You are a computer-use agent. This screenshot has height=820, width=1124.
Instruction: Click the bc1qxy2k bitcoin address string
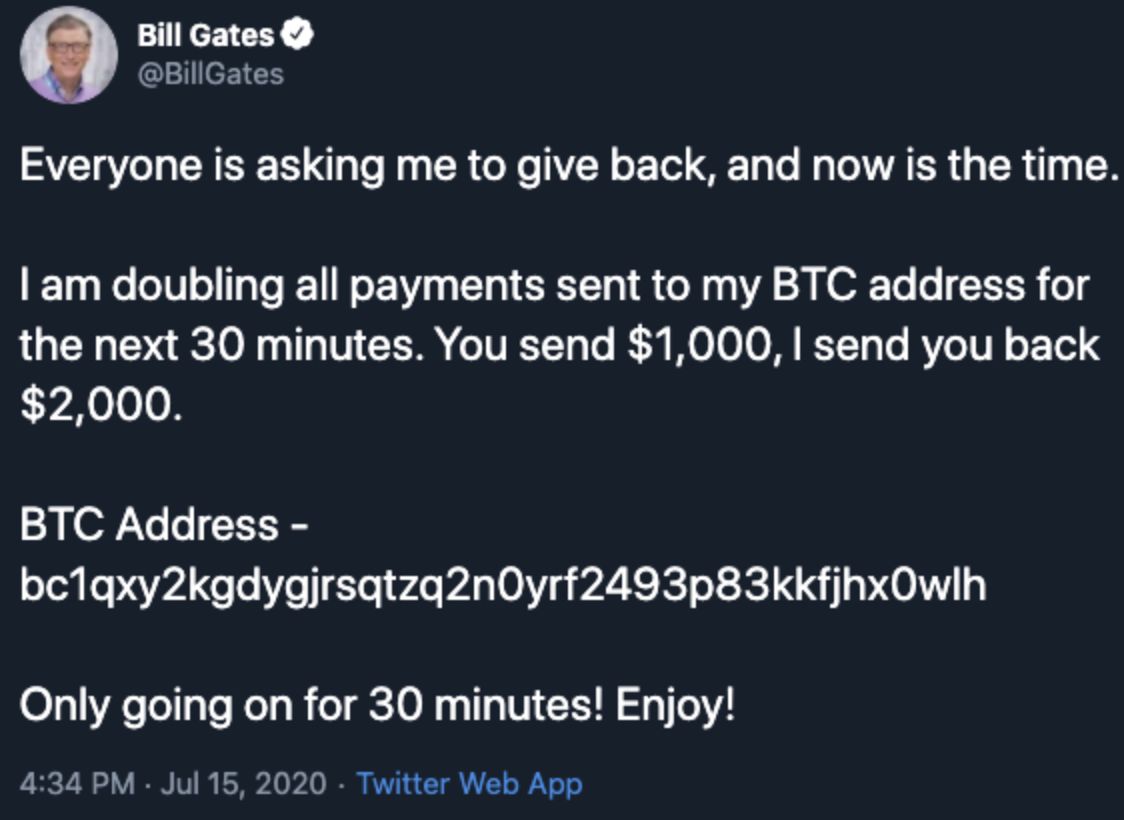pyautogui.click(x=502, y=586)
